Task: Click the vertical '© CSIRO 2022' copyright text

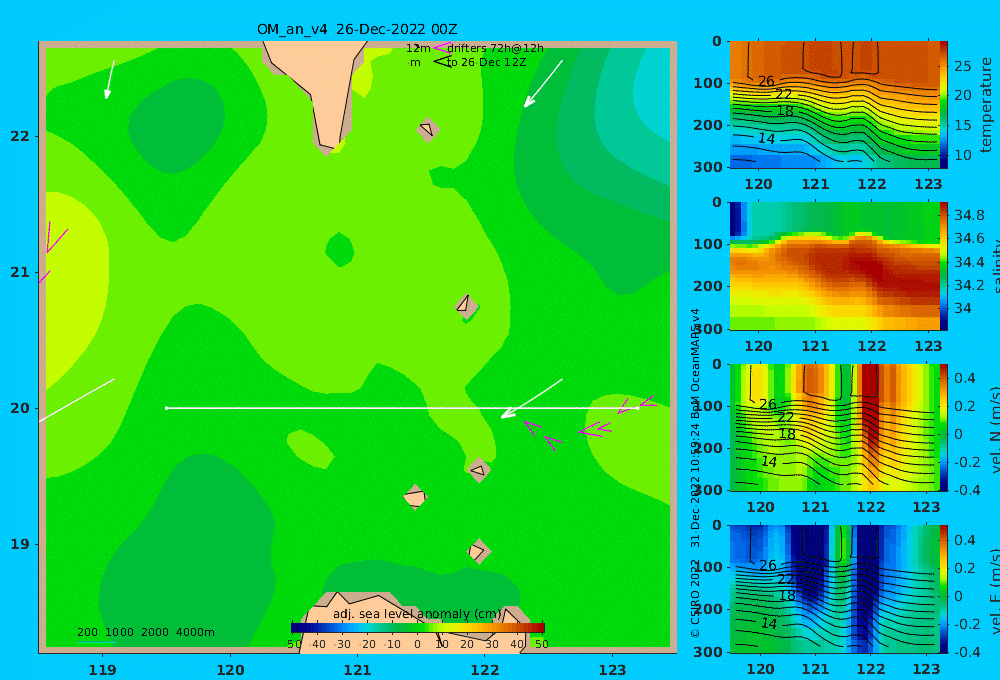Action: [x=696, y=598]
